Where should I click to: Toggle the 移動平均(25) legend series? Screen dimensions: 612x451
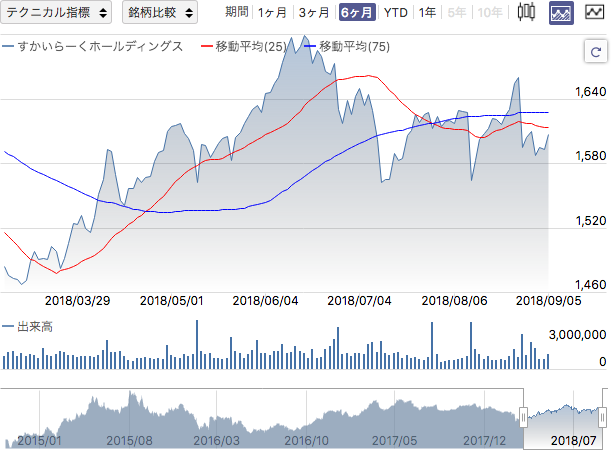[244, 46]
